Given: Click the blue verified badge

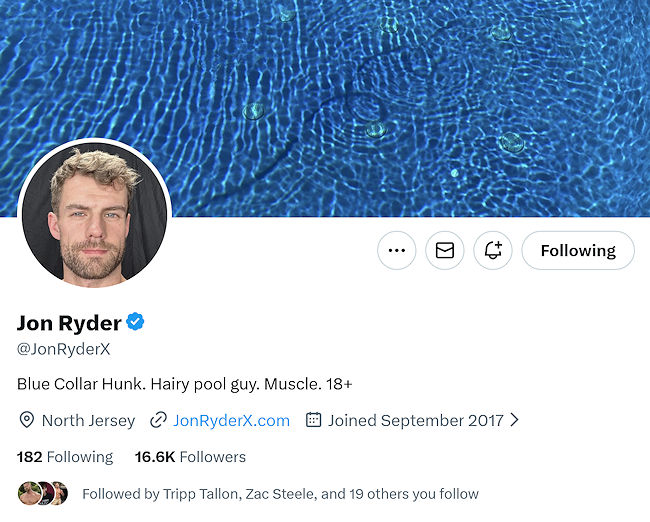Looking at the screenshot, I should click(x=135, y=322).
